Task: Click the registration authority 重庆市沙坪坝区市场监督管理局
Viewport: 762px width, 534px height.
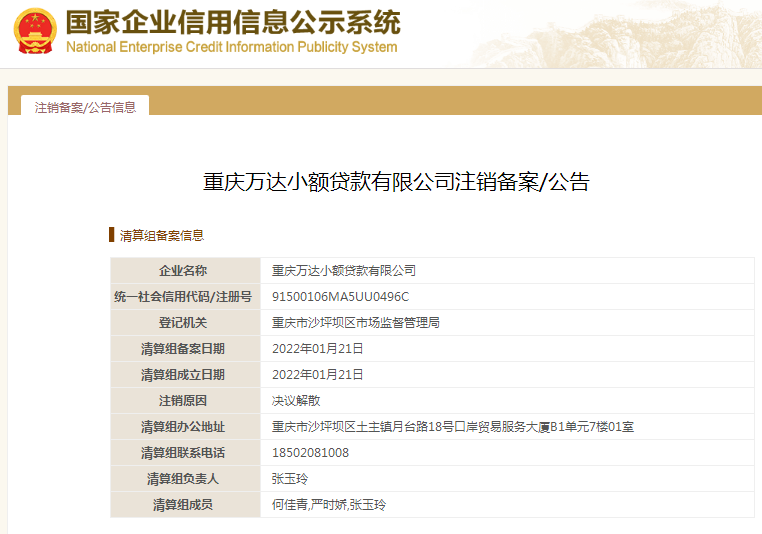Action: 356,322
